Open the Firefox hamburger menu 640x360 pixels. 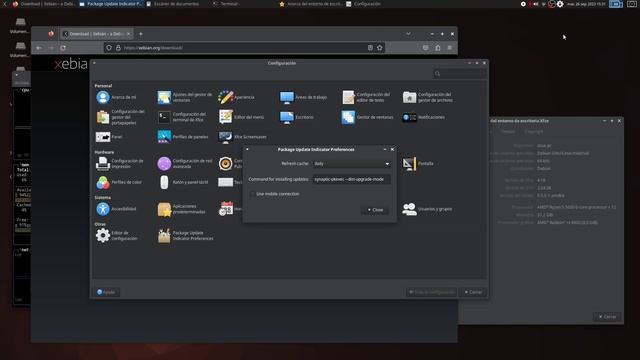pyautogui.click(x=450, y=48)
